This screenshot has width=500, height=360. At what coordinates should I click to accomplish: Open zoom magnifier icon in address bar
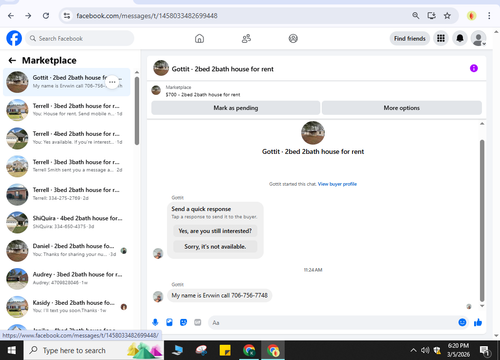(415, 15)
